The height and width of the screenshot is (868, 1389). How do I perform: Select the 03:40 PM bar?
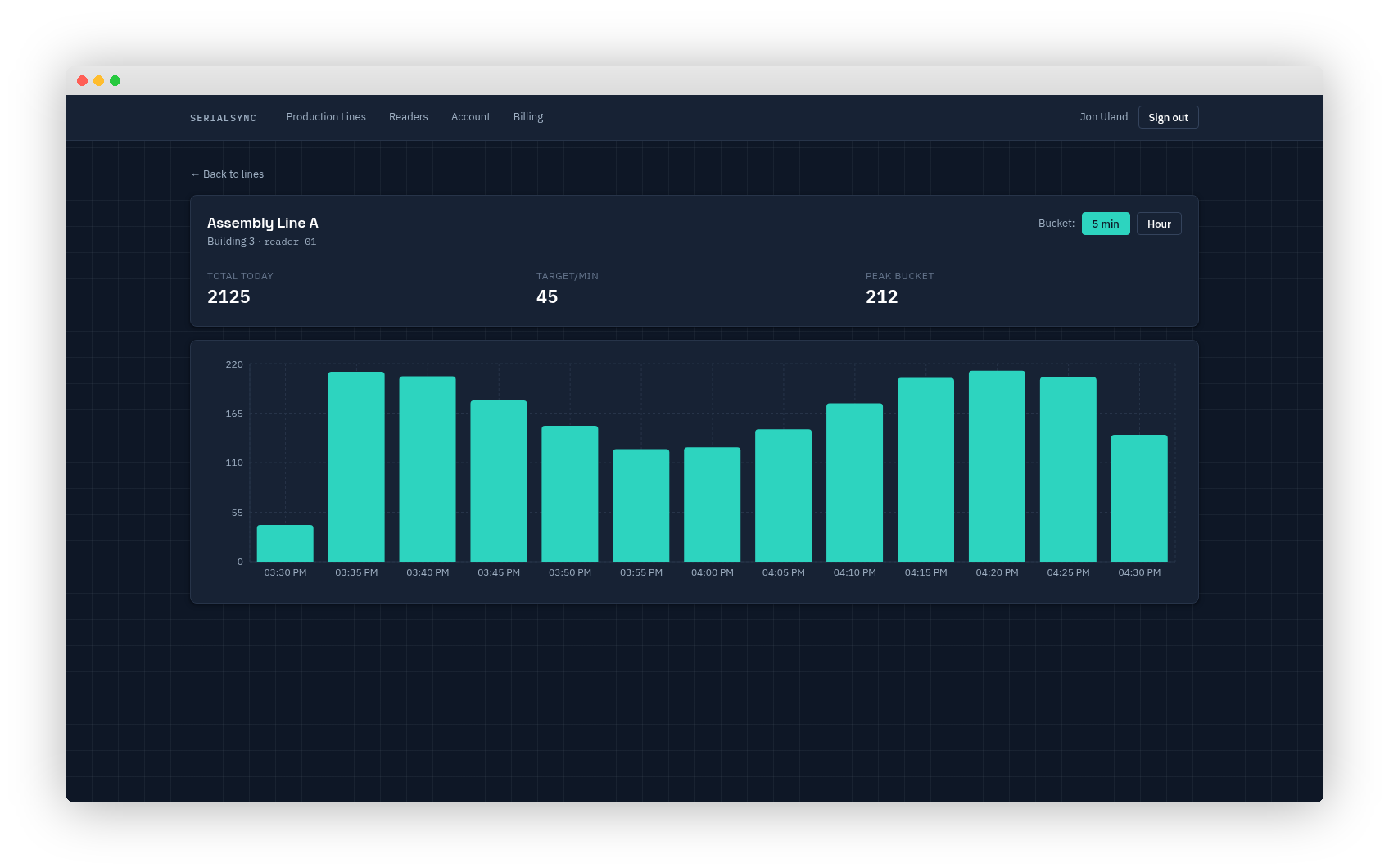(x=428, y=469)
